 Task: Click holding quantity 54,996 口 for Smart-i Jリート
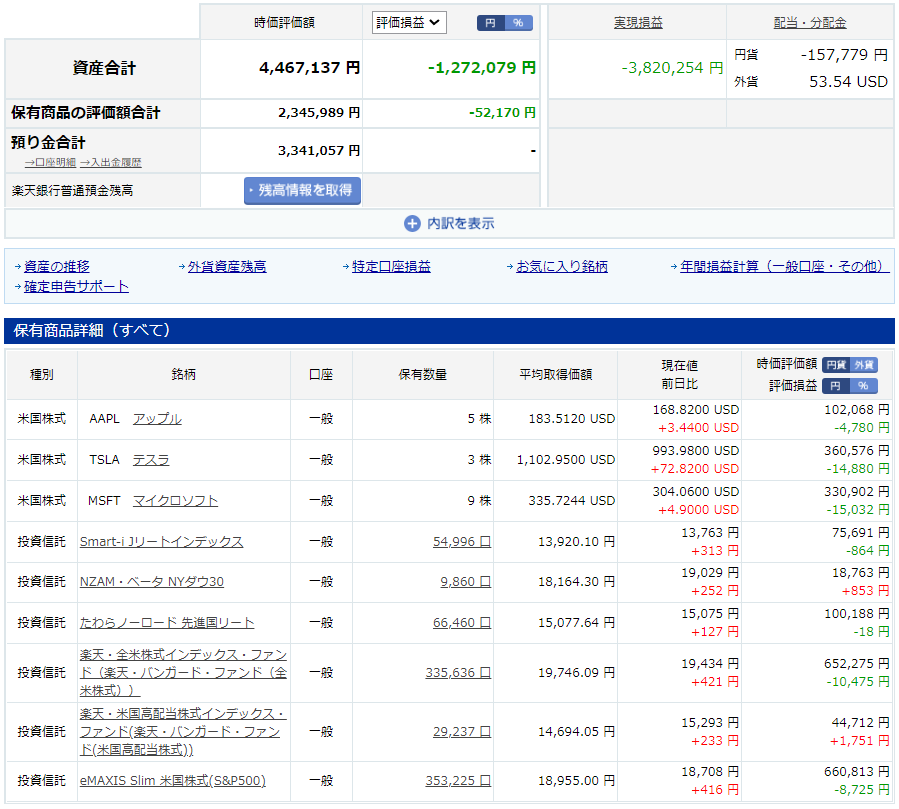point(462,542)
